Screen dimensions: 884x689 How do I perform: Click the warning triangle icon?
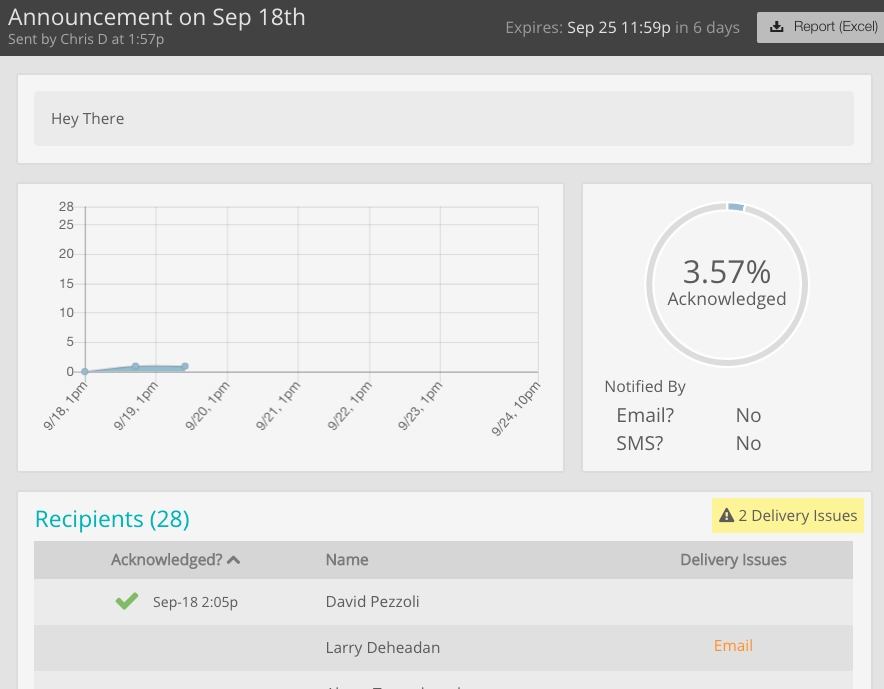tap(726, 515)
